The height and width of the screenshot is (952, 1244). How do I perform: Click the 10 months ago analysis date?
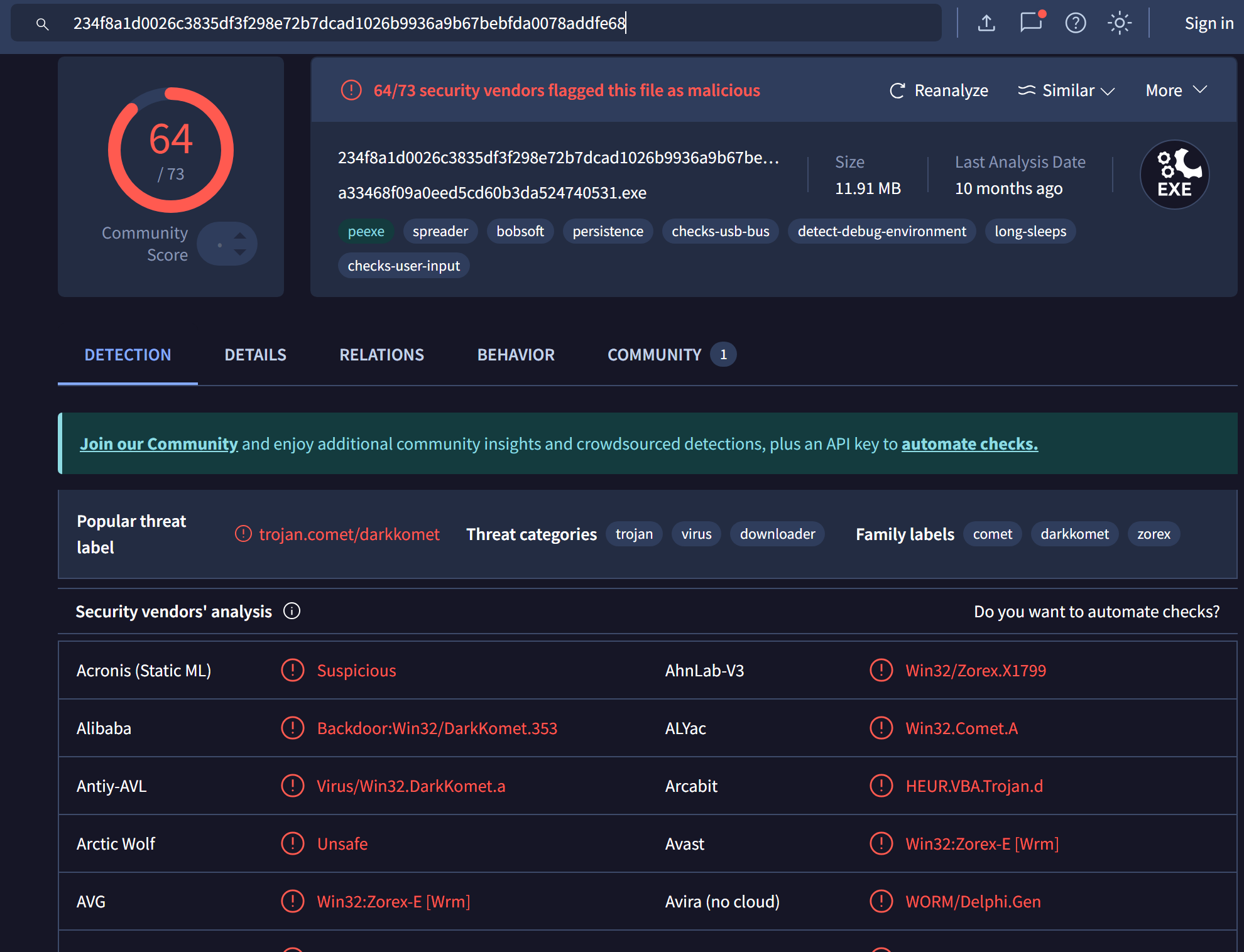click(x=1009, y=188)
